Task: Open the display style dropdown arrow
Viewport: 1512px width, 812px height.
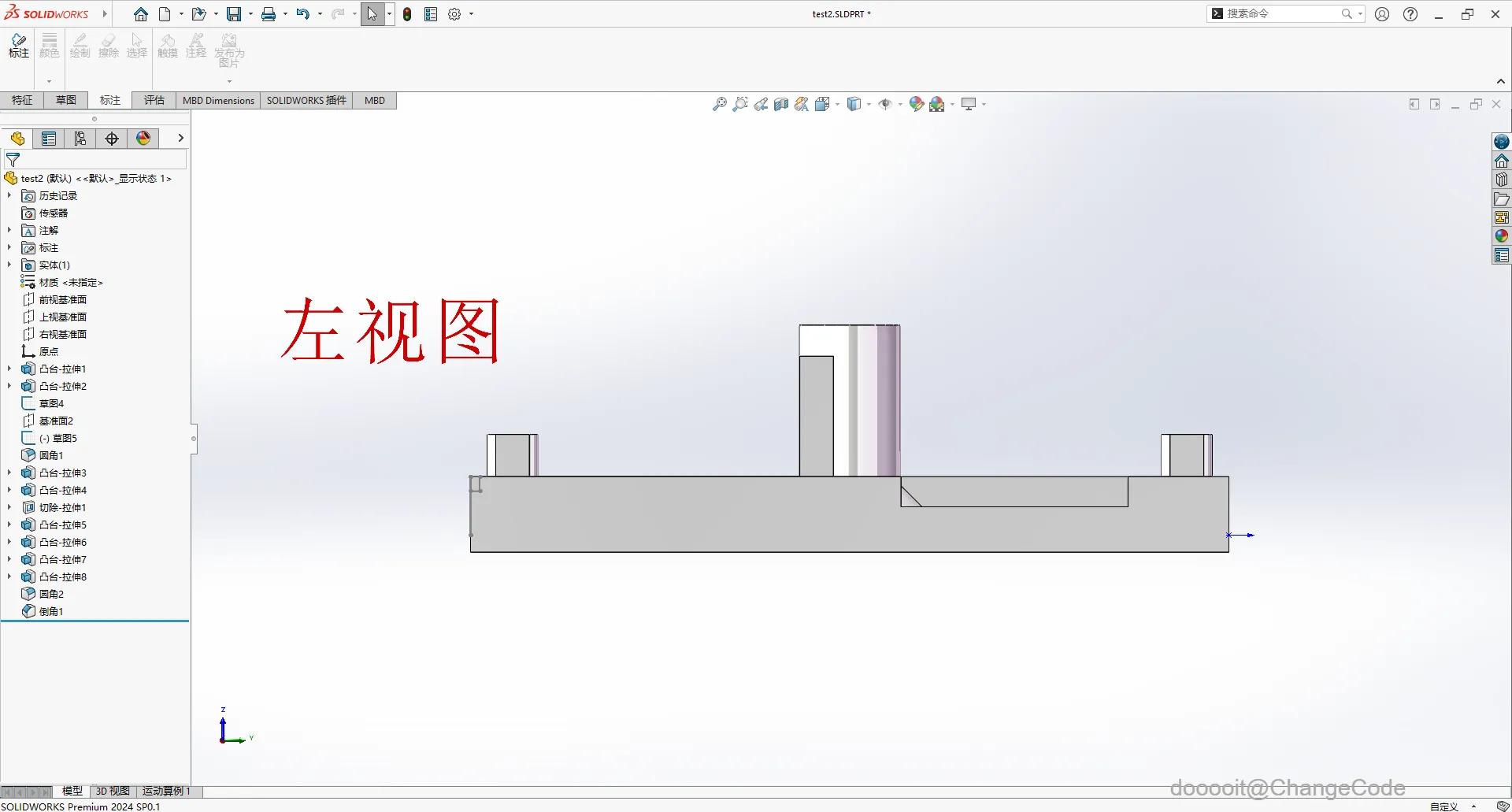Action: tap(869, 103)
